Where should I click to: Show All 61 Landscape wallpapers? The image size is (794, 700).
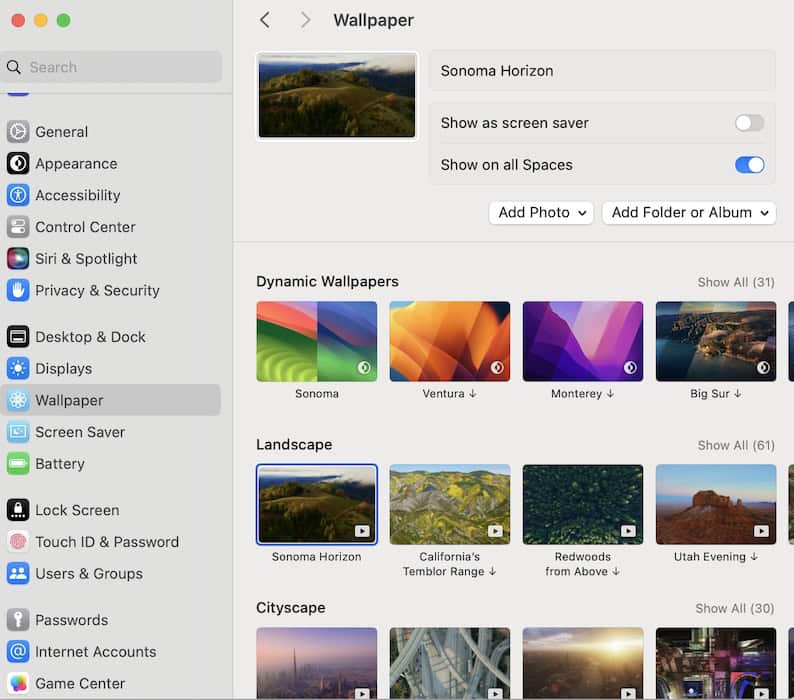736,445
